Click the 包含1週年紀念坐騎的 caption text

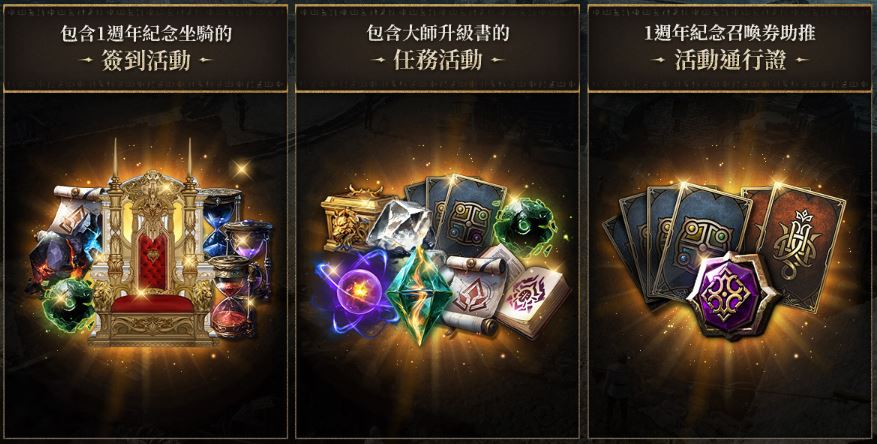pyautogui.click(x=146, y=33)
